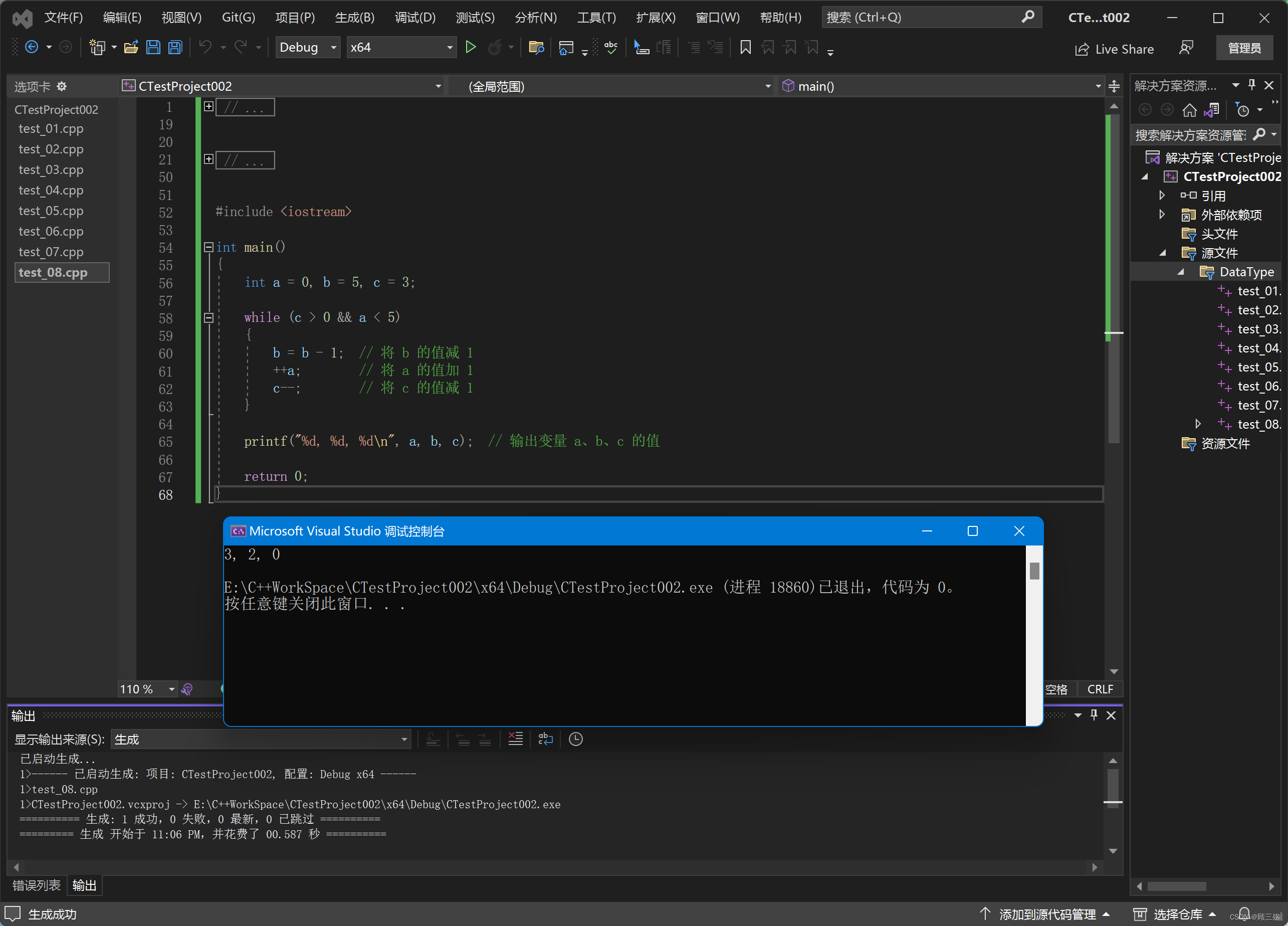Click the bookmark icon in toolbar
Viewport: 1288px width, 926px height.
coord(745,47)
